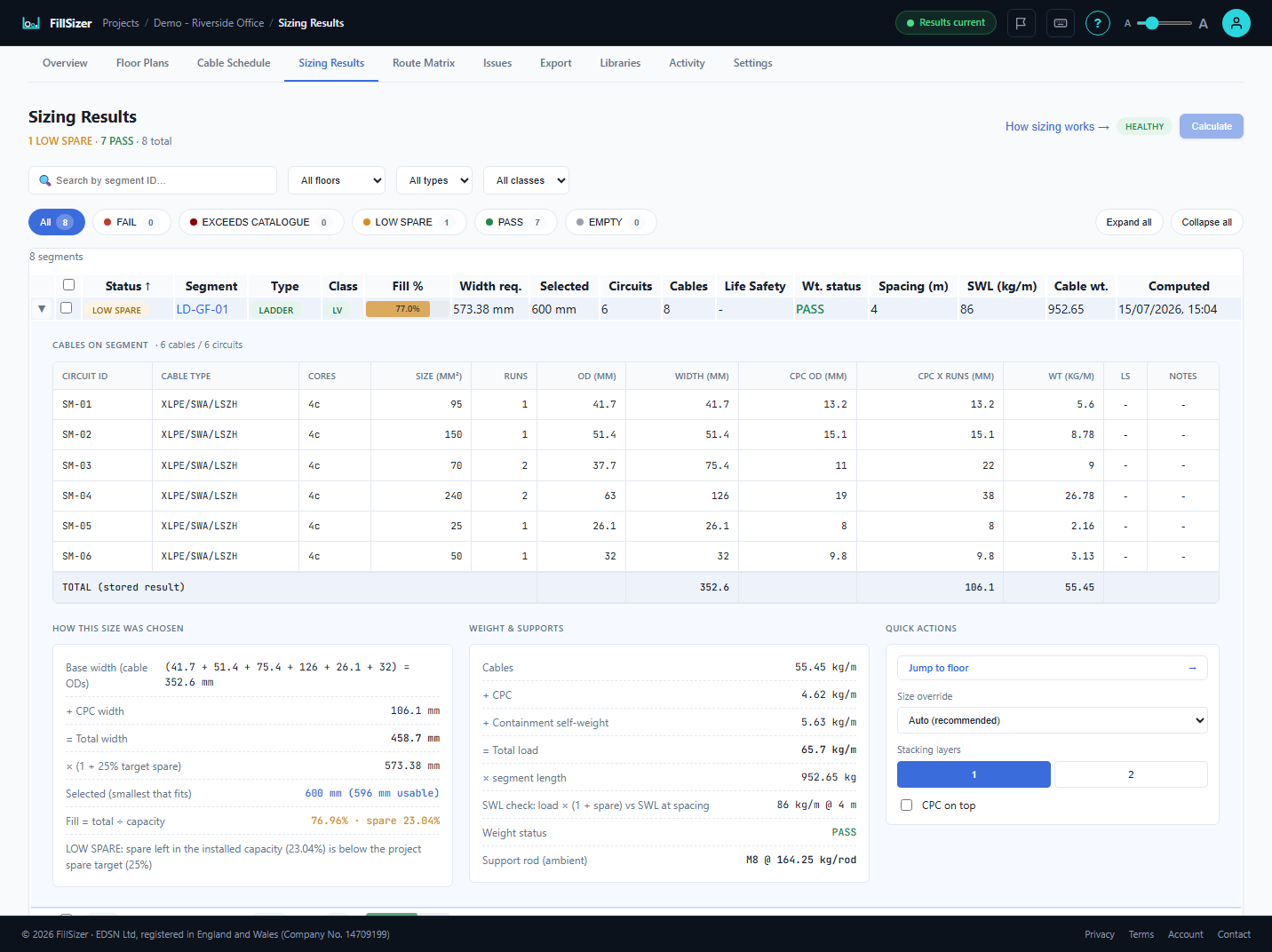Switch to the Route Matrix tab
Image resolution: width=1272 pixels, height=952 pixels.
pyautogui.click(x=424, y=63)
